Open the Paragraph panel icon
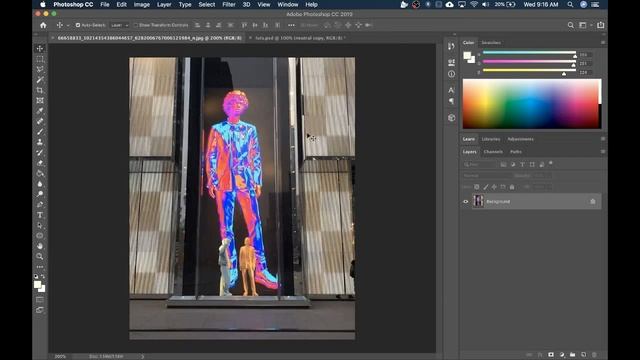The image size is (640, 360). coord(451,101)
